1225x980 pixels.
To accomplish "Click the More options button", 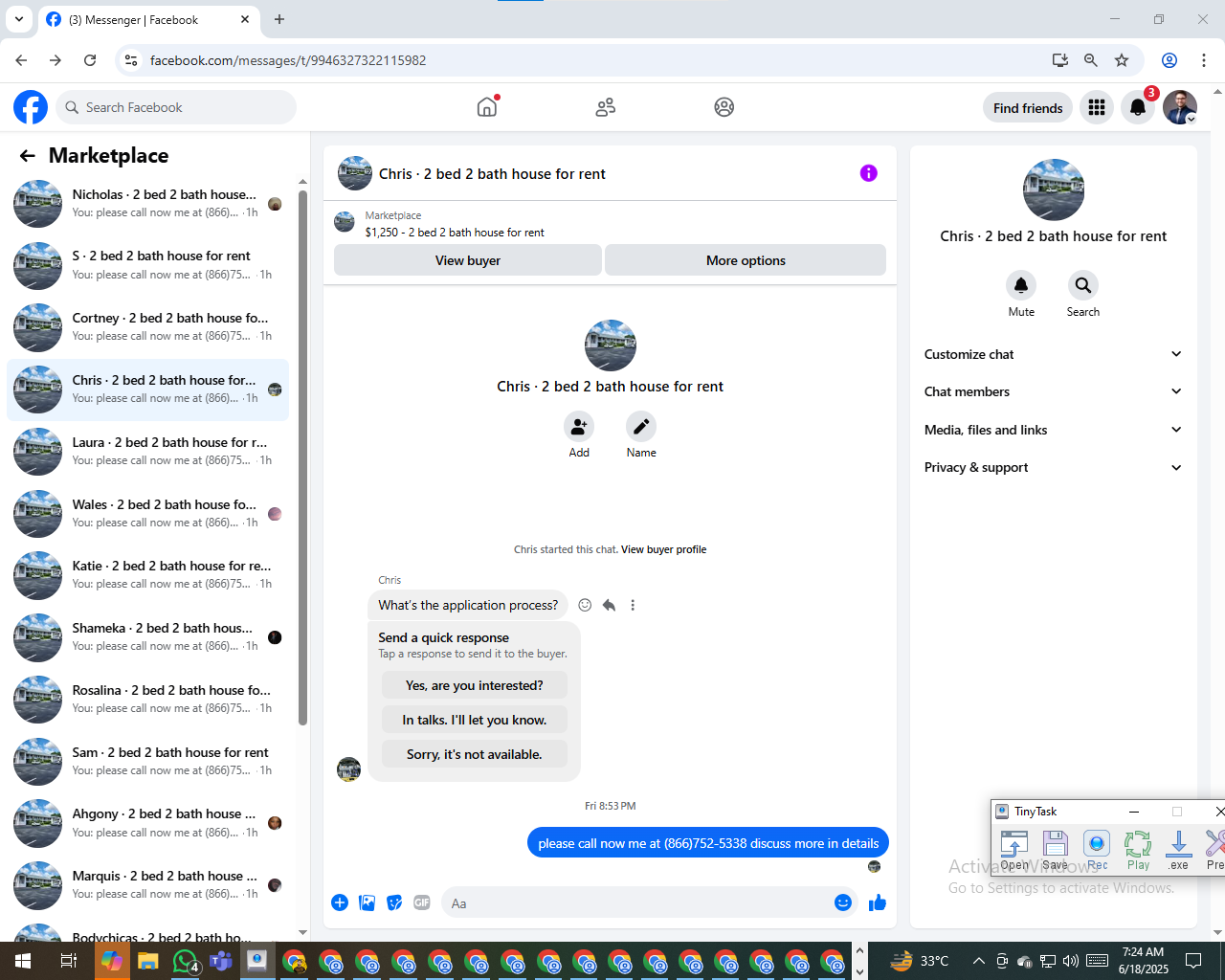I will (x=746, y=260).
